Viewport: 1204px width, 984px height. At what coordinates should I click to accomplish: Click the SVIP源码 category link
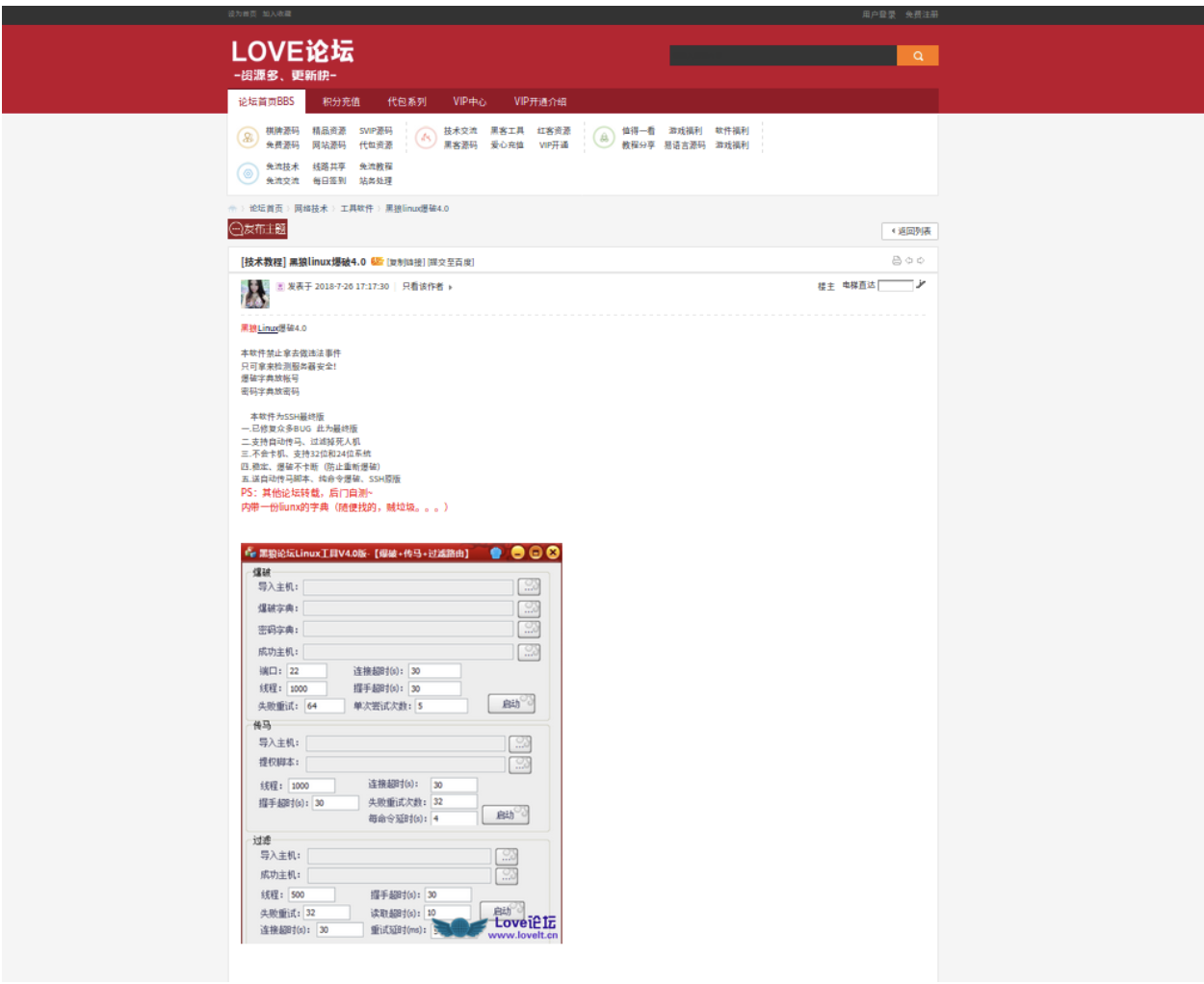click(376, 131)
